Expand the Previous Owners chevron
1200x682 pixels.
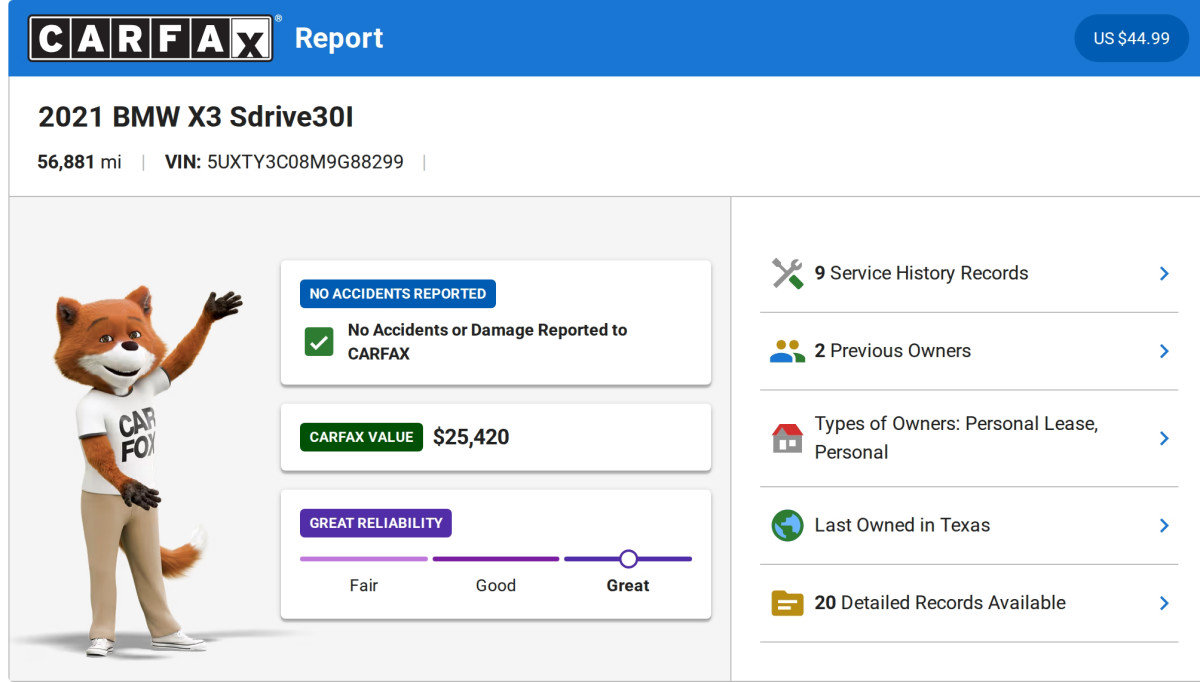pyautogui.click(x=1164, y=351)
